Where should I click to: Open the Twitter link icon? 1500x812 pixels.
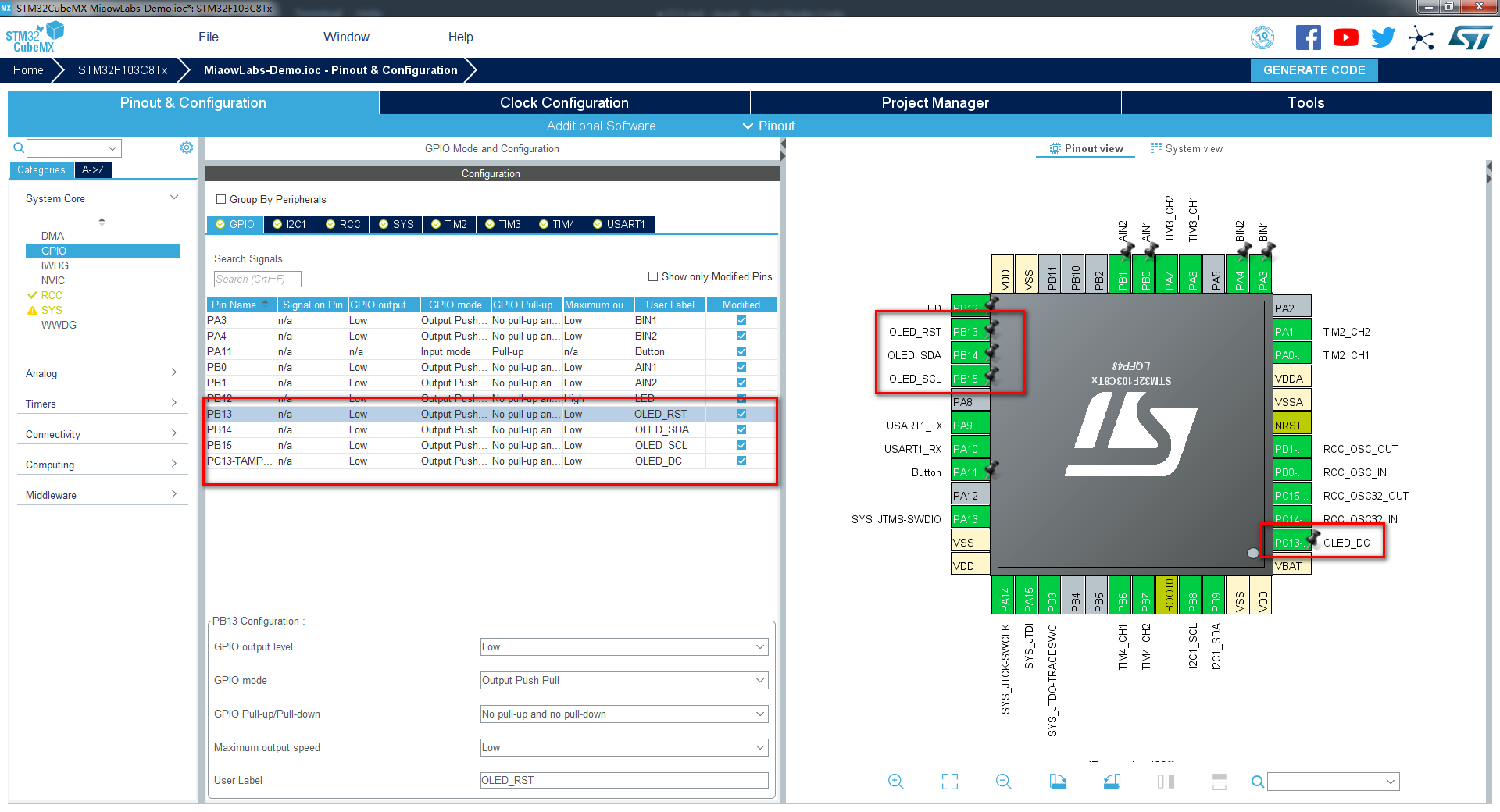(1384, 37)
